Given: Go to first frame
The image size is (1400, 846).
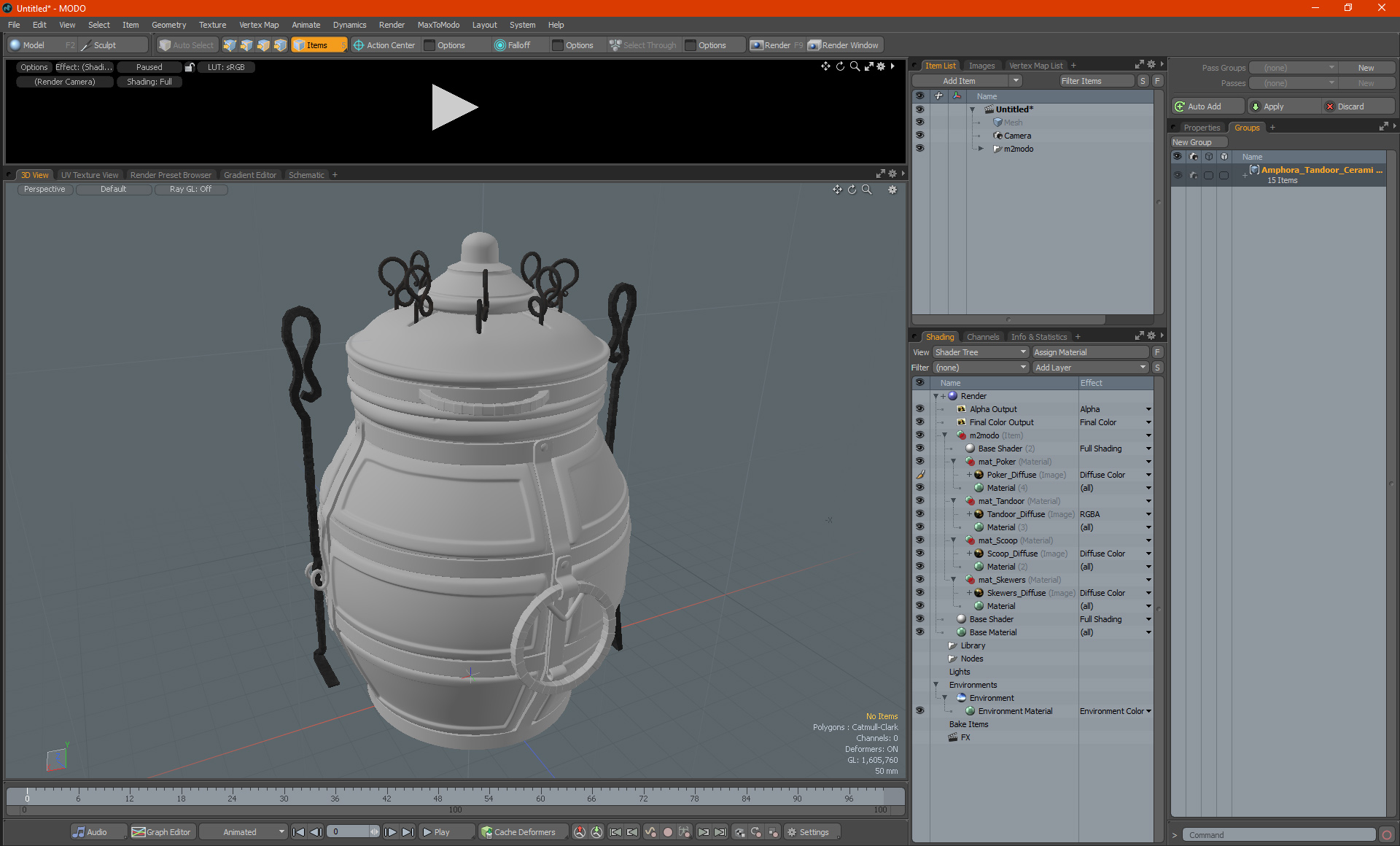Looking at the screenshot, I should (298, 832).
